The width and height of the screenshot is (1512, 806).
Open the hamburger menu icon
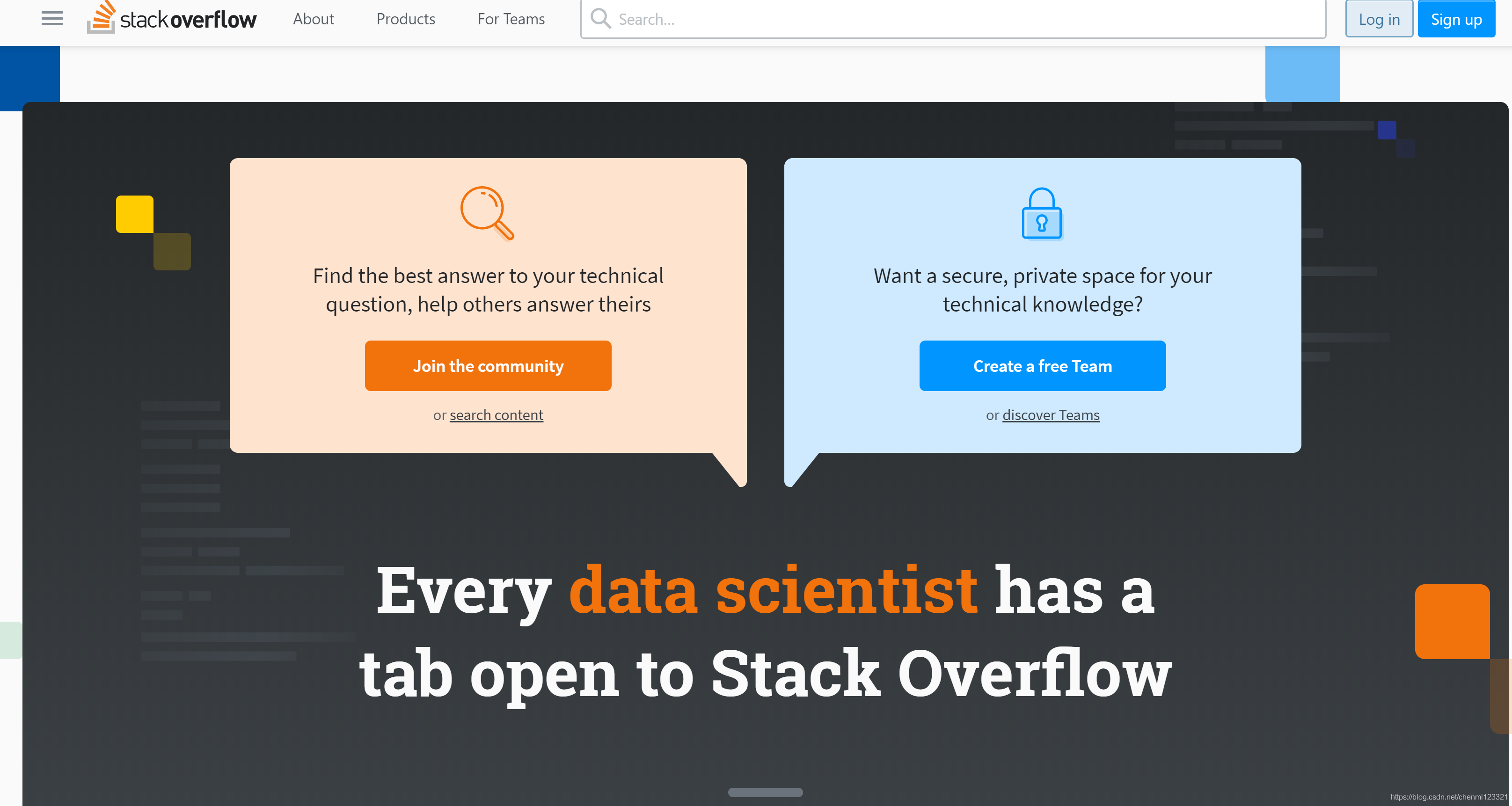pos(51,19)
